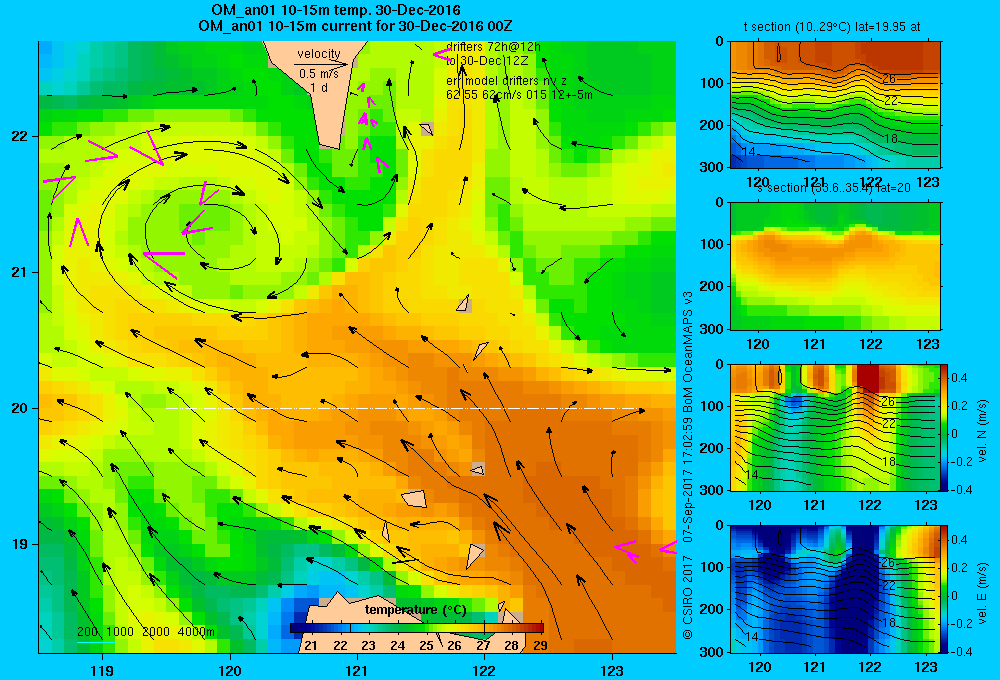
Task: Click the '-0.4' tick on vel. N scale
Action: (961, 490)
